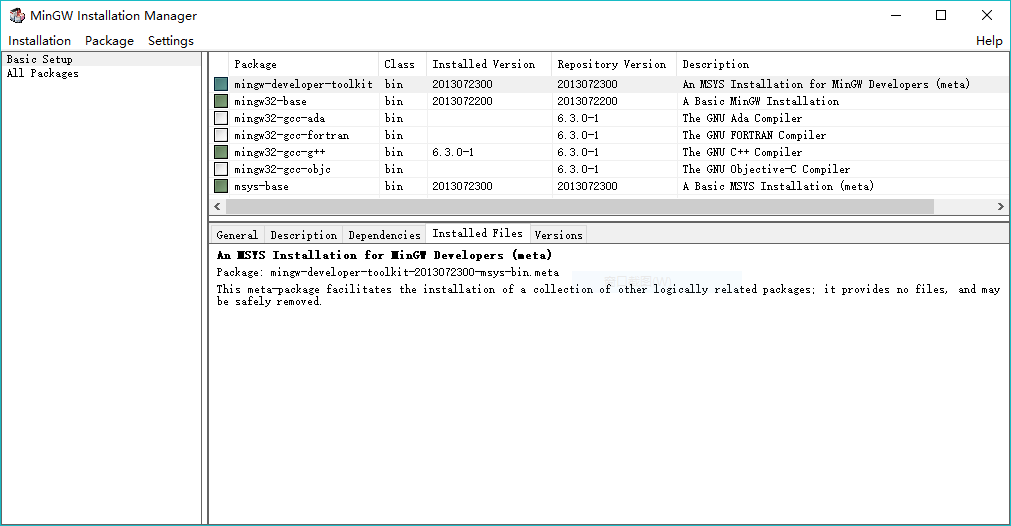Switch to the General tab
The width and height of the screenshot is (1011, 526).
tap(237, 235)
